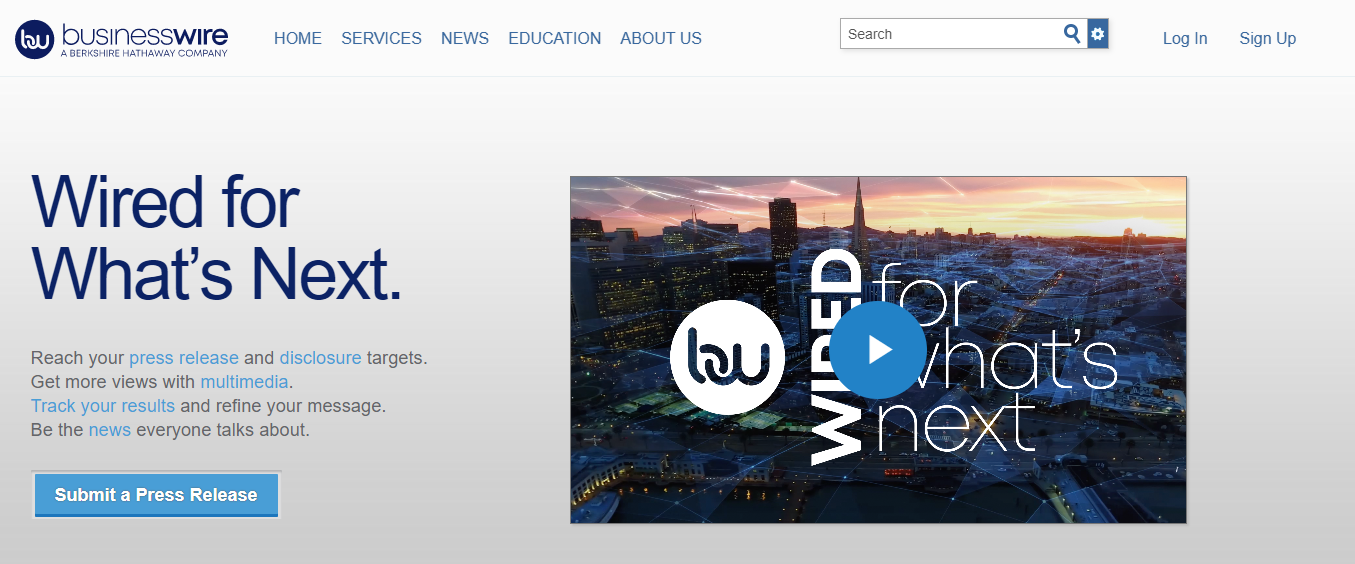The image size is (1355, 564).
Task: Open advanced search settings gear icon
Action: [1098, 34]
